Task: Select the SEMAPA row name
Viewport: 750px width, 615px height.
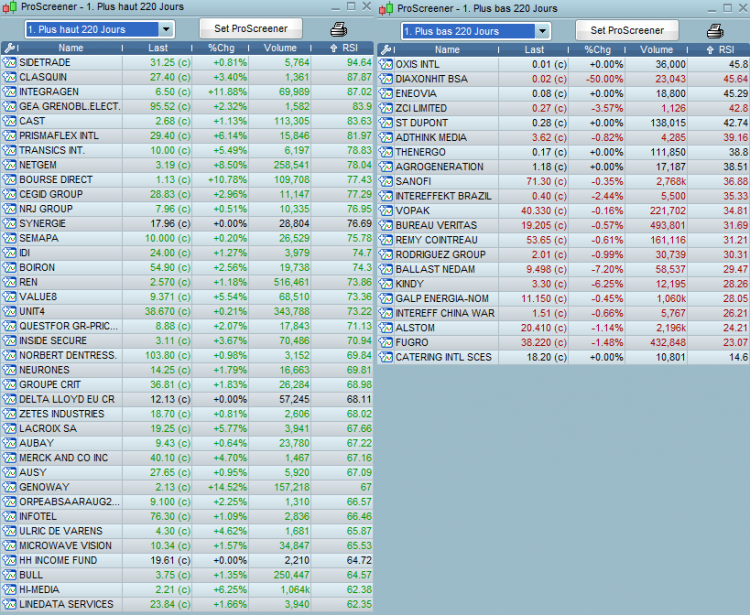Action: coord(39,238)
